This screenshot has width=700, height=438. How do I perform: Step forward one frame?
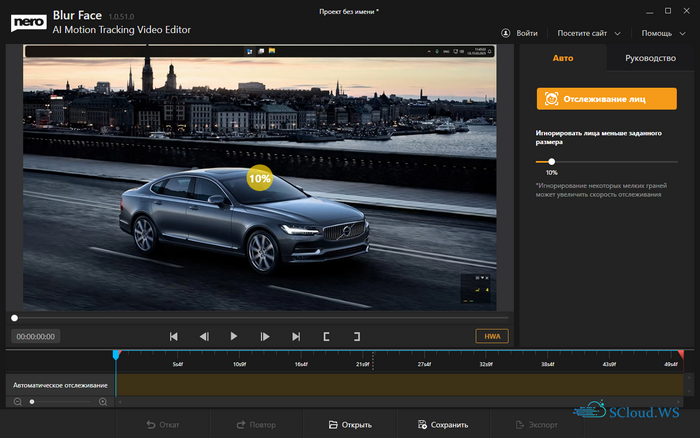[265, 337]
